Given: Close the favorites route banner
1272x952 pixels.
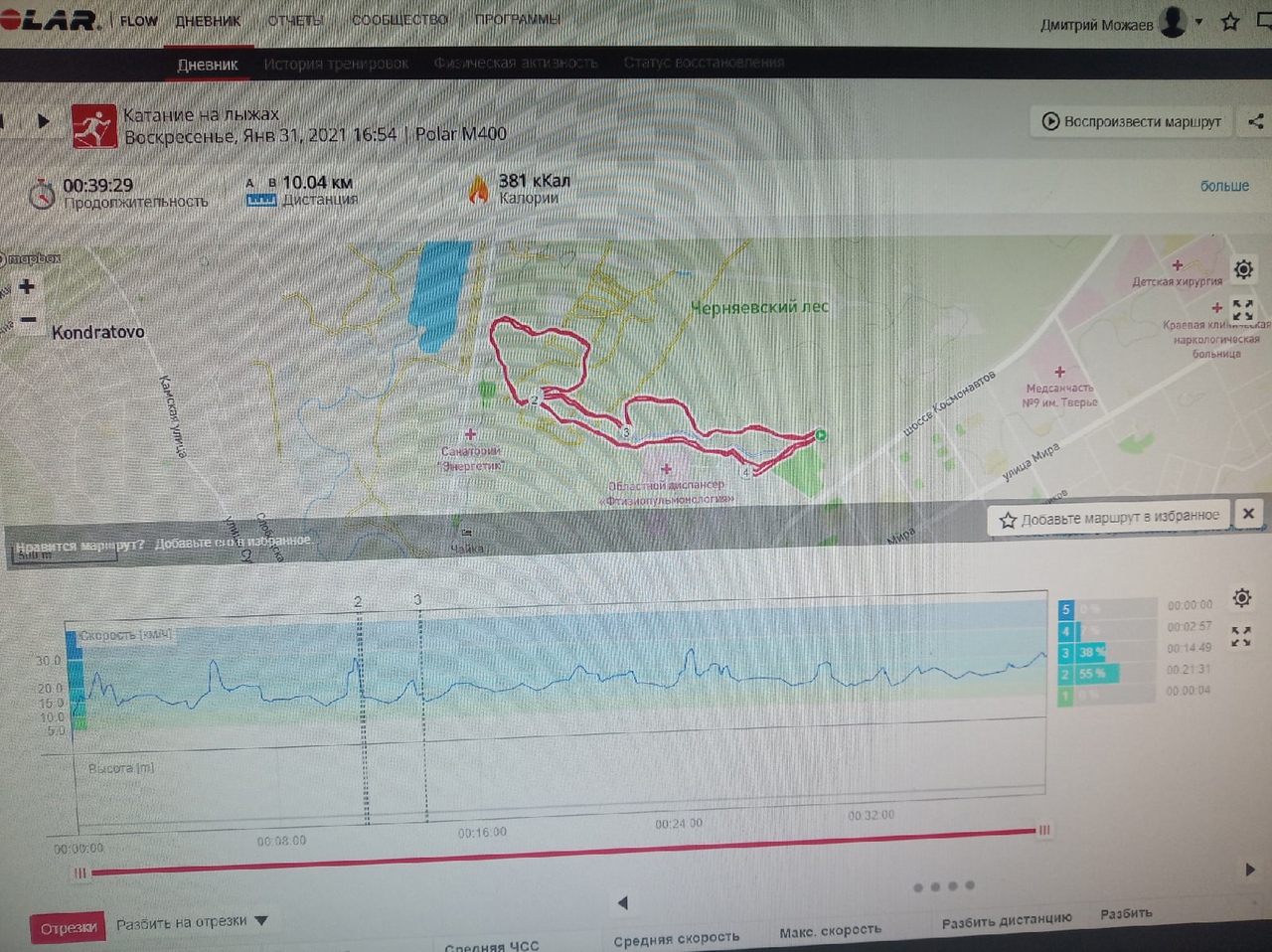Looking at the screenshot, I should pos(1248,514).
